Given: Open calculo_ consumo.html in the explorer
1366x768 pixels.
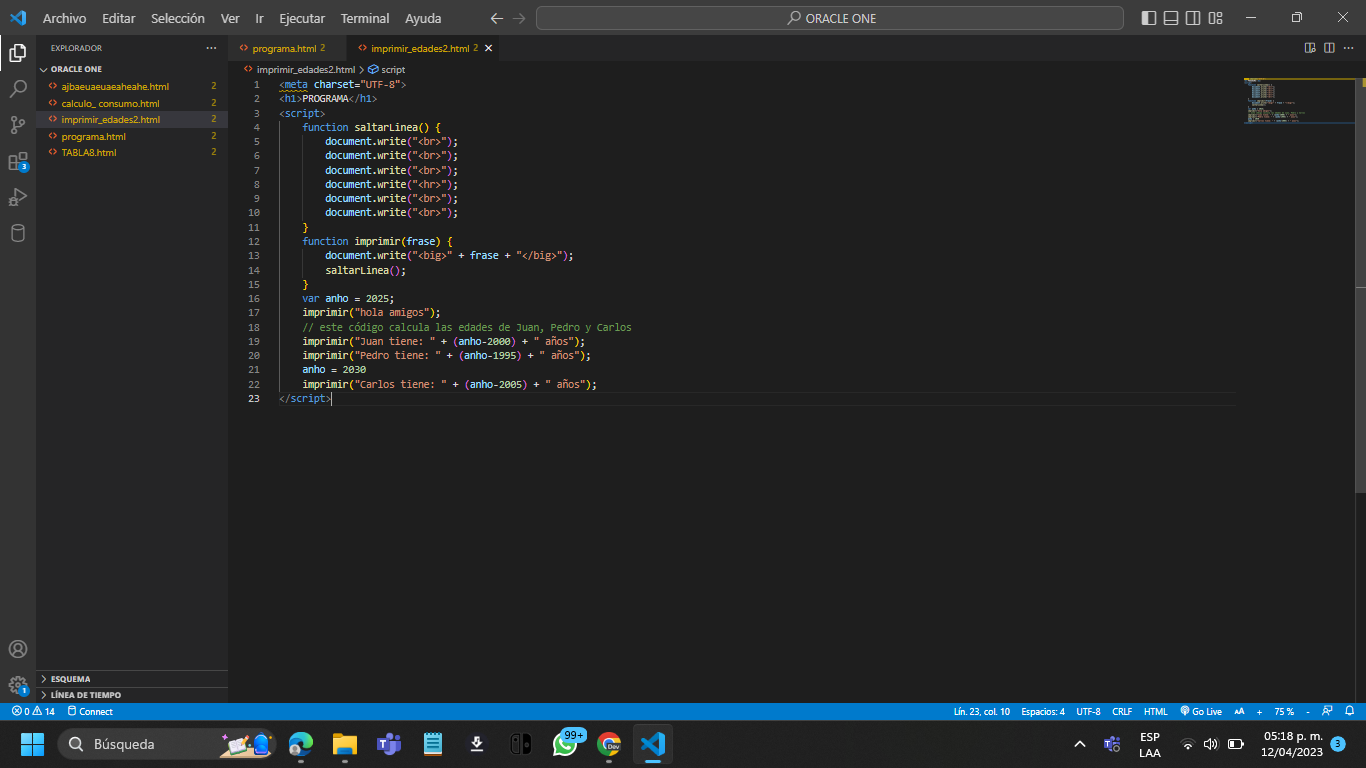Looking at the screenshot, I should click(132, 103).
